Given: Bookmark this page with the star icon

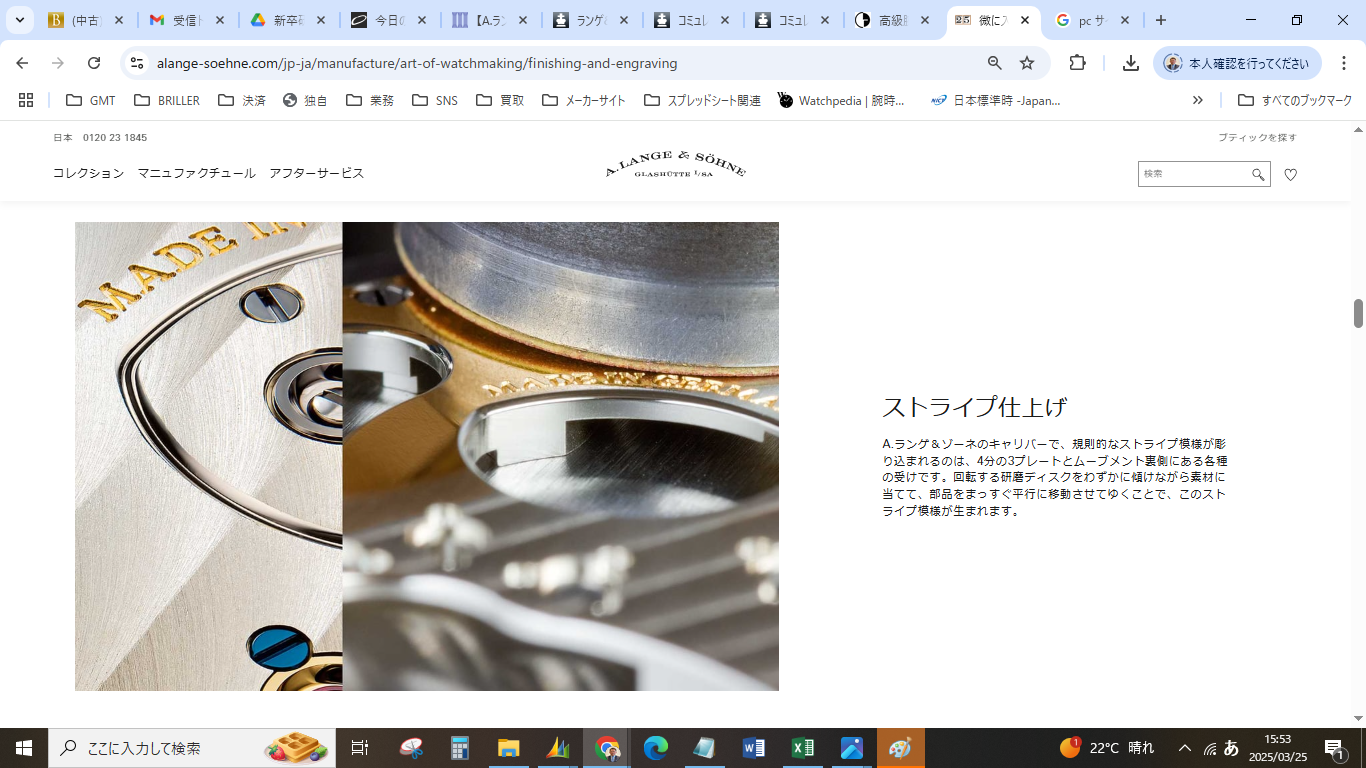Looking at the screenshot, I should coord(1027,63).
